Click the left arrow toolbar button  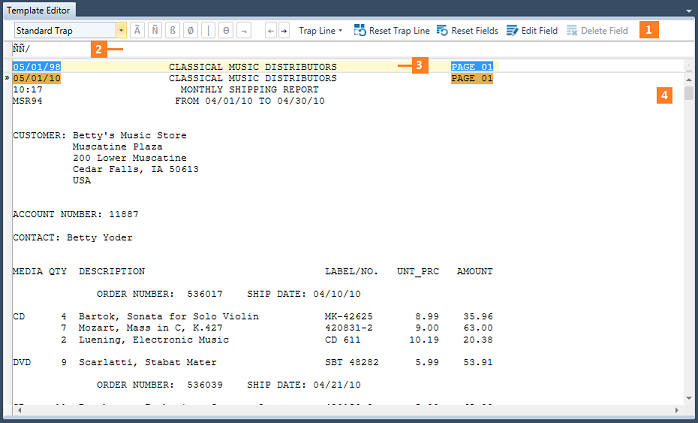[x=270, y=31]
